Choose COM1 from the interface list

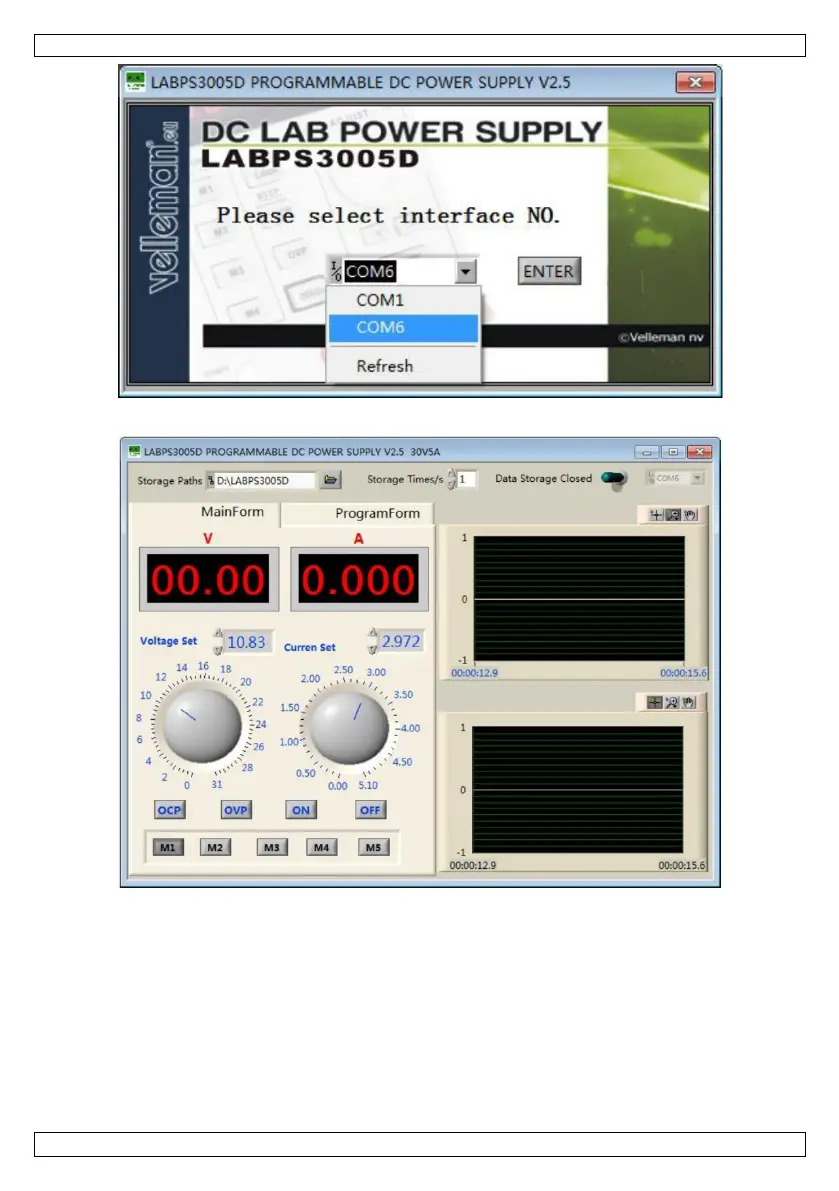403,300
